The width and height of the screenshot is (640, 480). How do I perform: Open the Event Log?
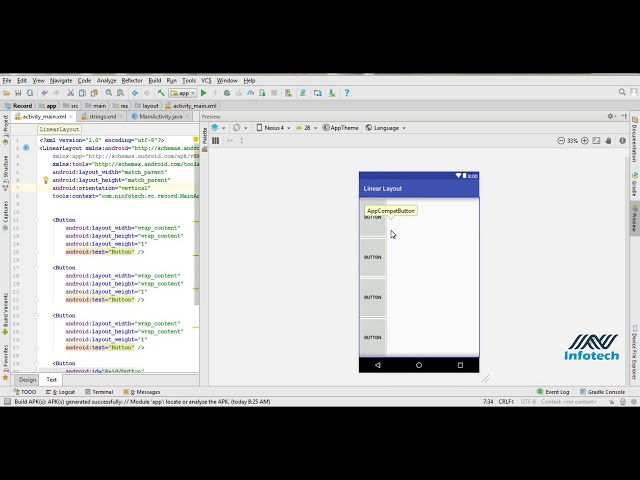(x=553, y=392)
